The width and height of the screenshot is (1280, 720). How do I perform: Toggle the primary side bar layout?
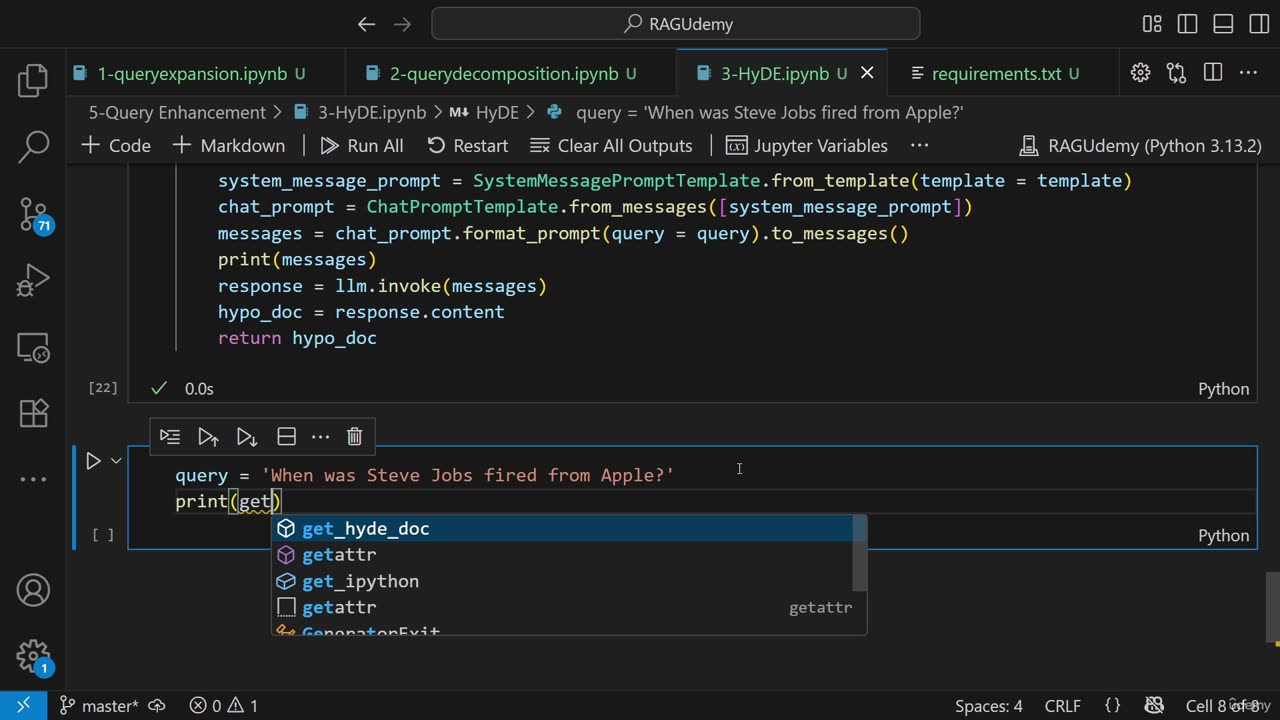click(x=1187, y=24)
